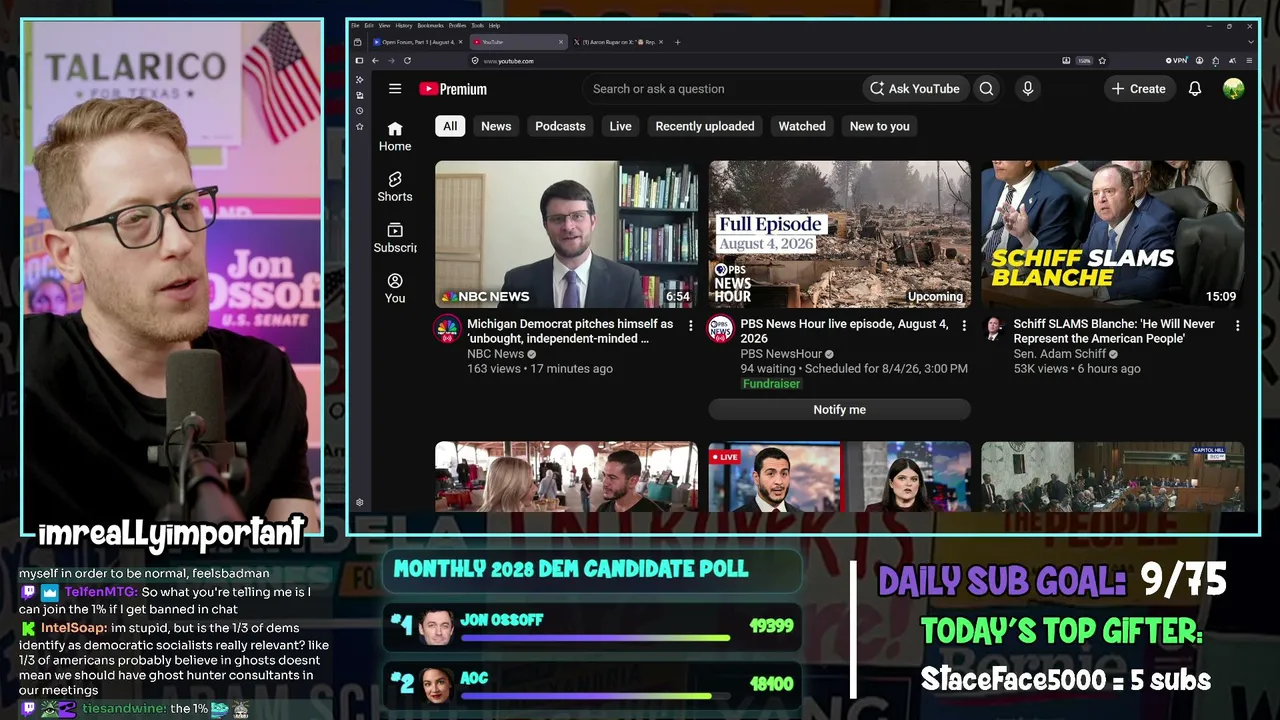This screenshot has height=720, width=1280.
Task: Open more options for Schiff SLAMS Blanche video
Action: pos(1237,326)
